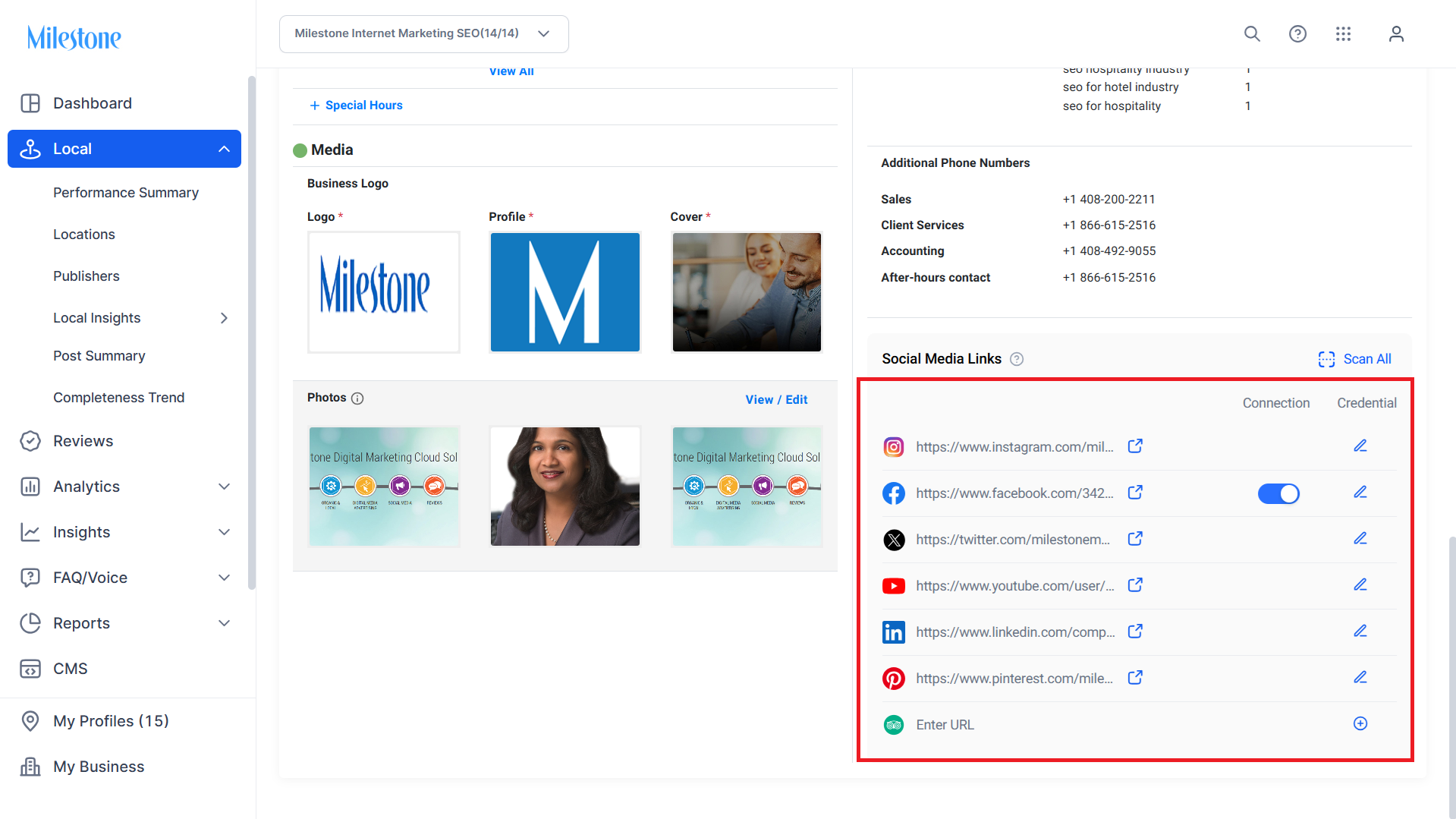The height and width of the screenshot is (819, 1456).
Task: Select the Milestone logo image
Action: (384, 292)
